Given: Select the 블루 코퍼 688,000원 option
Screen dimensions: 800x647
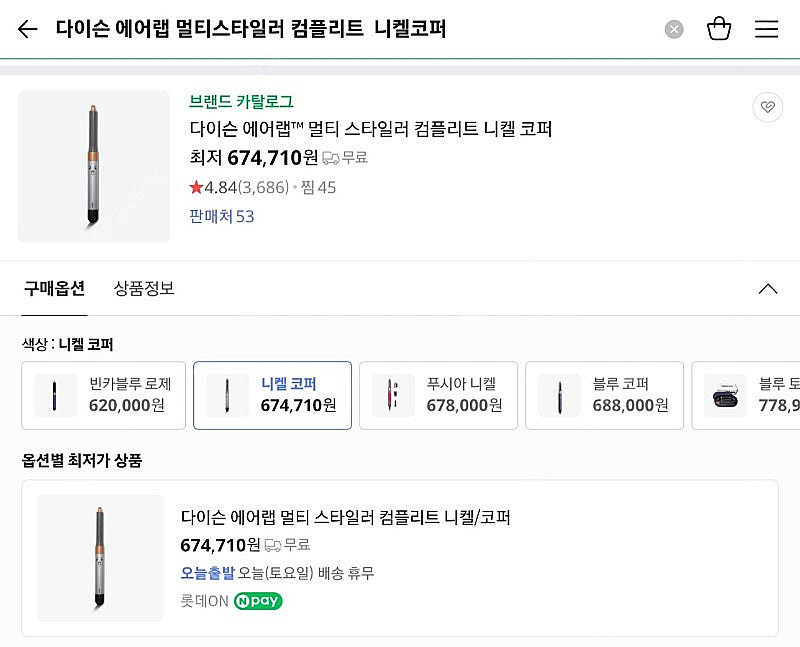Looking at the screenshot, I should coord(605,395).
